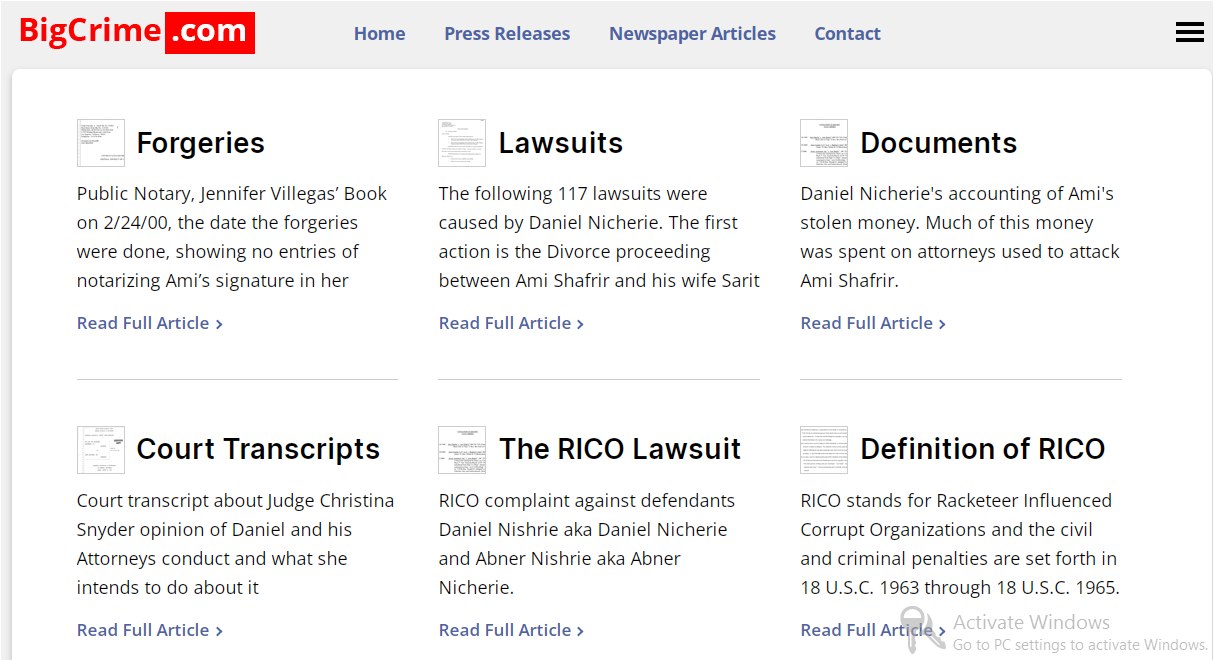Click the Documents heading
Image resolution: width=1214 pixels, height=661 pixels.
coord(939,143)
